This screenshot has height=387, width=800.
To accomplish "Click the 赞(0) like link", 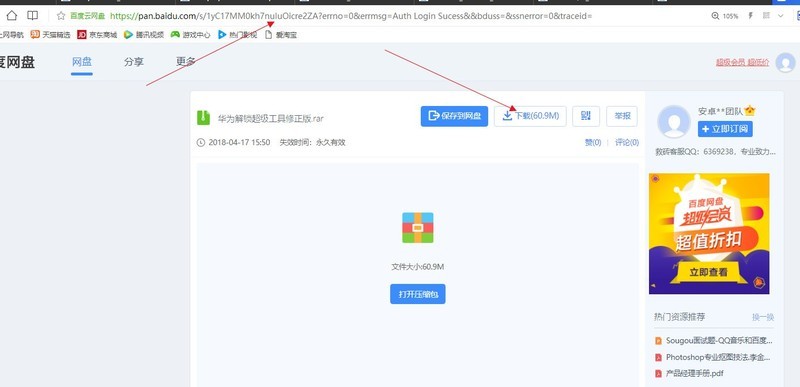I will (x=593, y=142).
